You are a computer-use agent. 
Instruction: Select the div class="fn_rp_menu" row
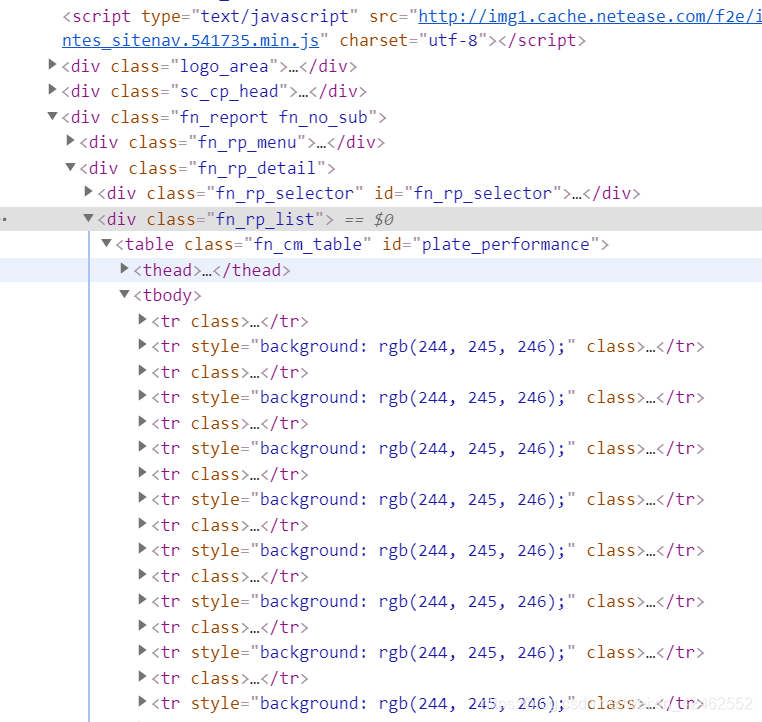(232, 142)
